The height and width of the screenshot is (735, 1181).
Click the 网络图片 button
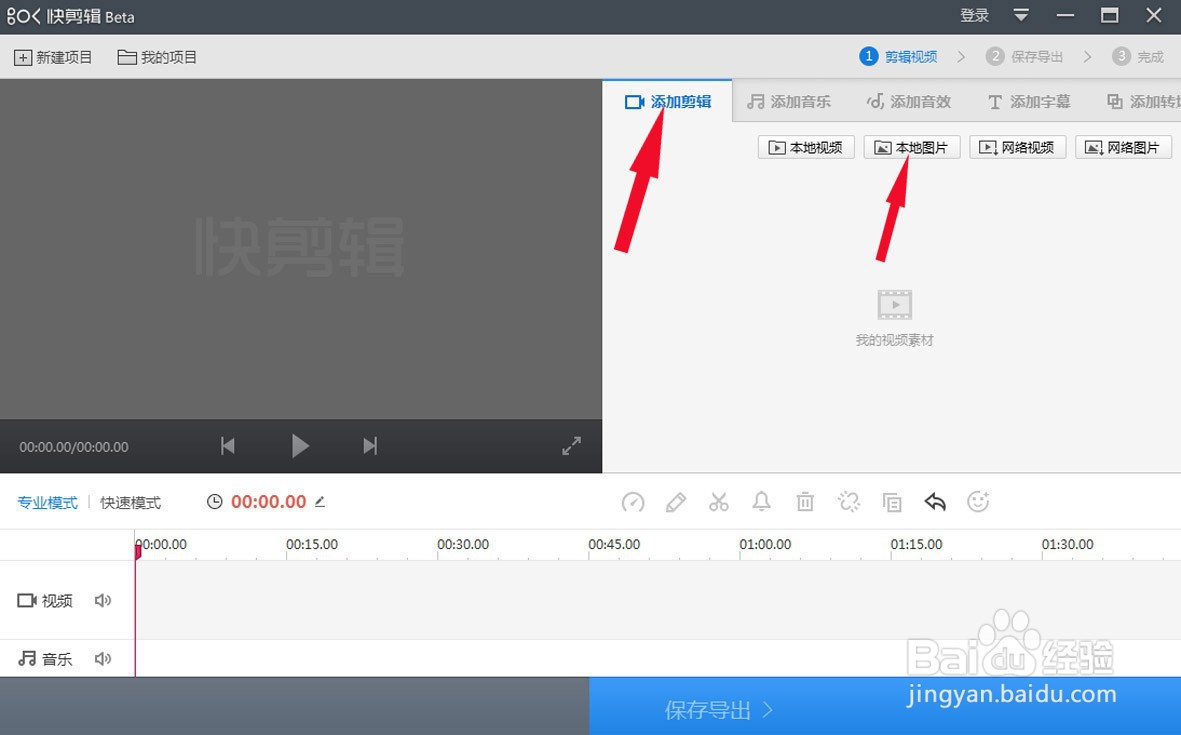point(1123,148)
